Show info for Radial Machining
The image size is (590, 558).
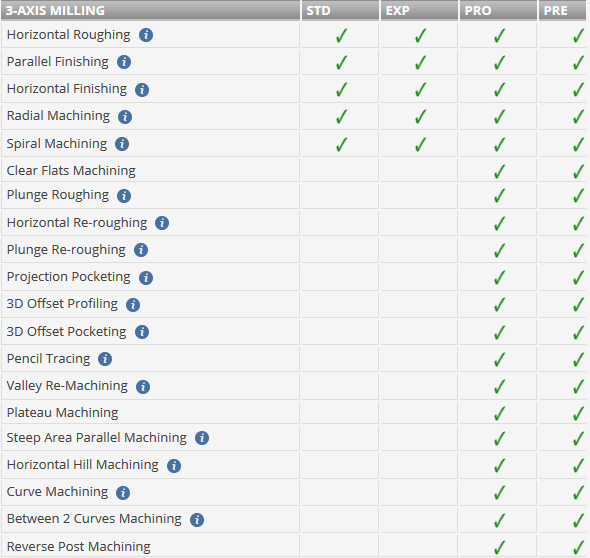(x=125, y=117)
